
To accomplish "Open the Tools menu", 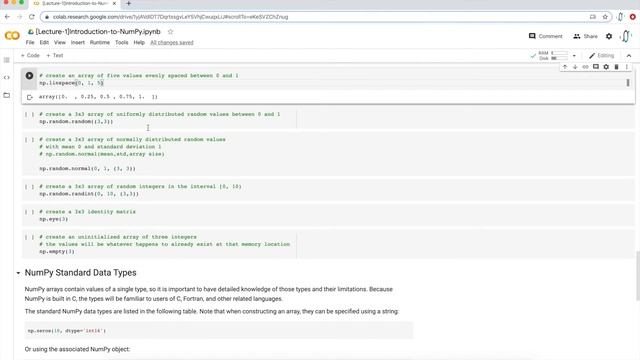I will click(121, 42).
